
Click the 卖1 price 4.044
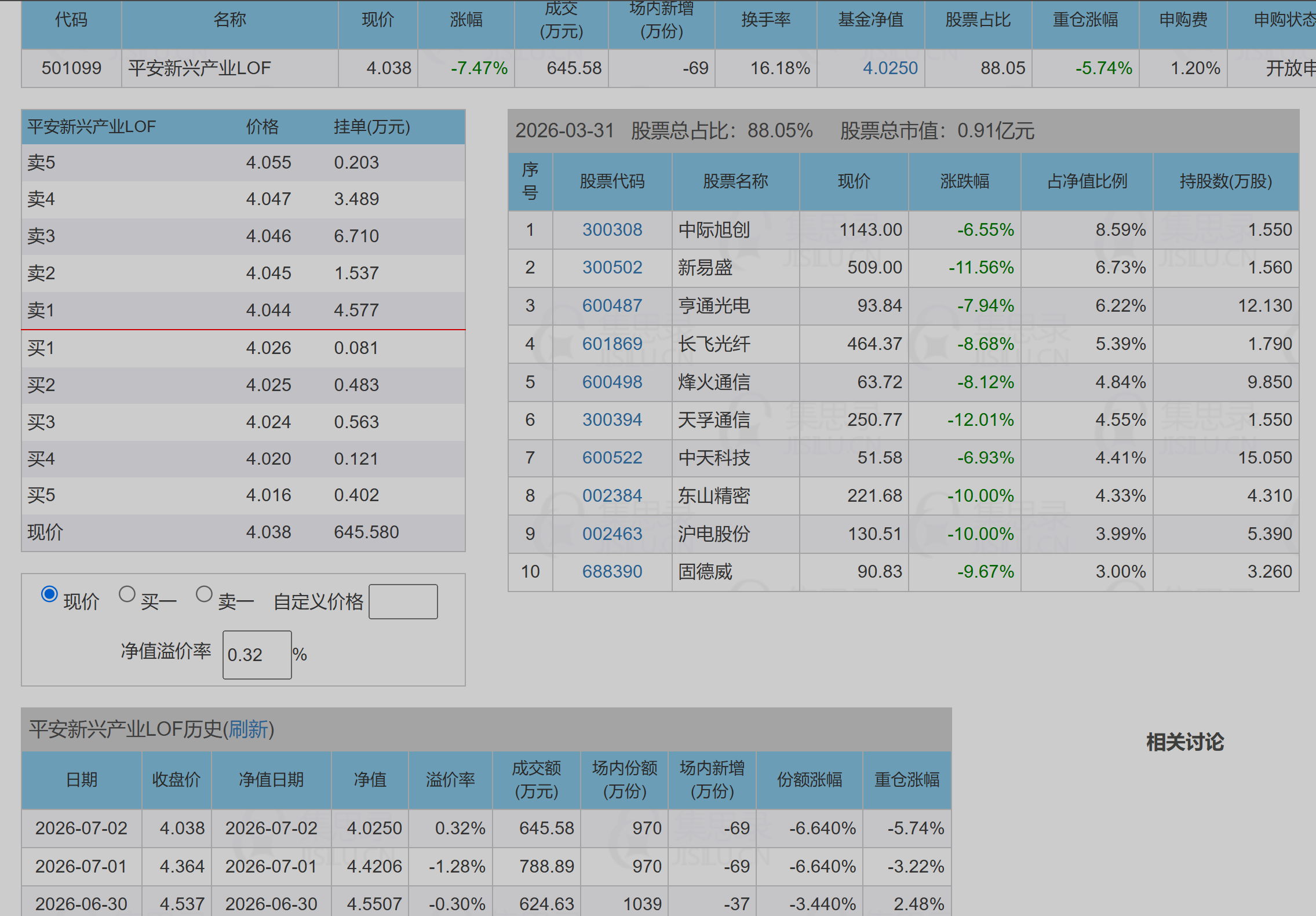tap(268, 310)
